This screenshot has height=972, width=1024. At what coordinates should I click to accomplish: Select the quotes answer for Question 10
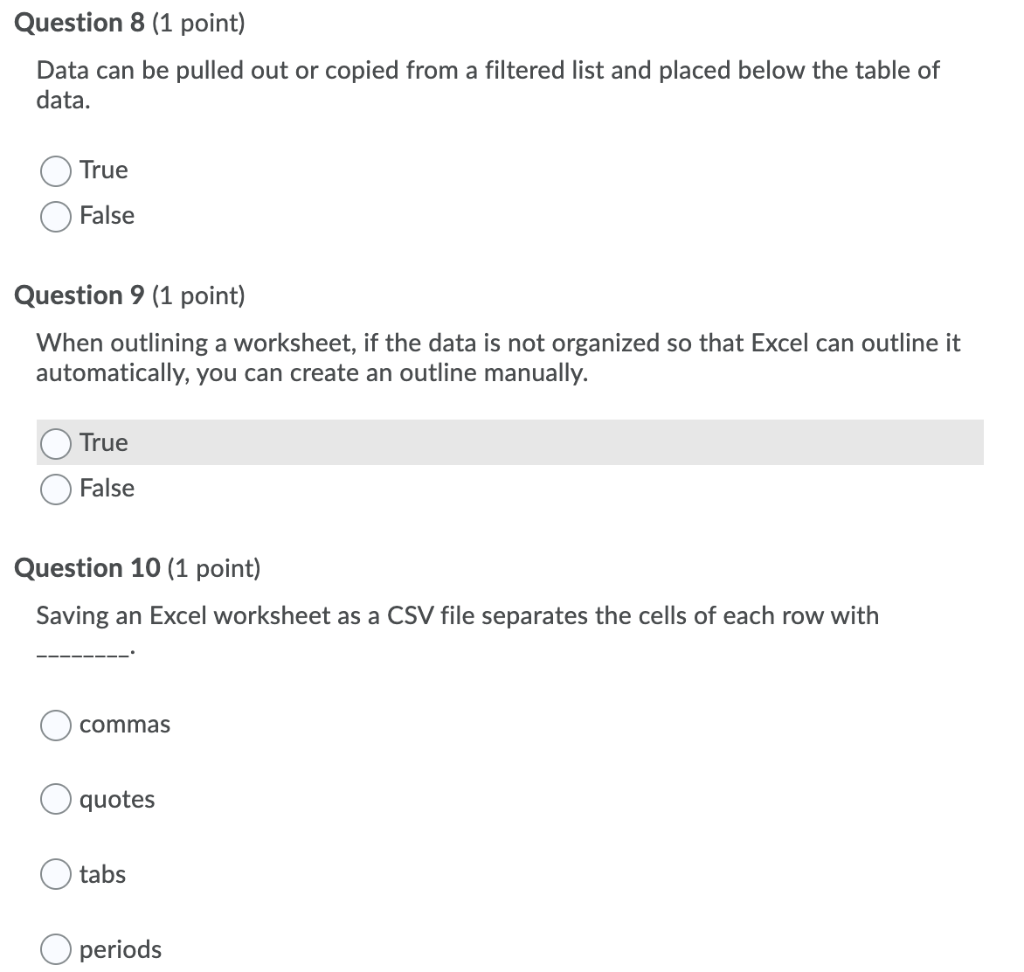pos(55,799)
